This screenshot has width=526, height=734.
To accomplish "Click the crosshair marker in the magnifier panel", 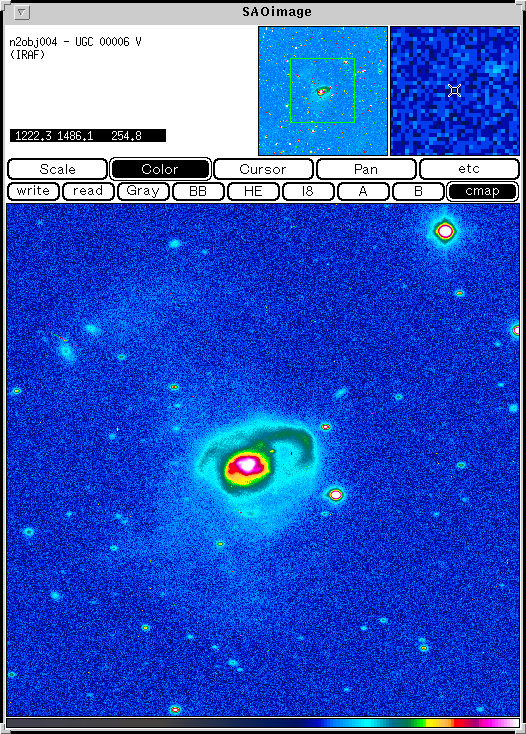I will point(454,90).
